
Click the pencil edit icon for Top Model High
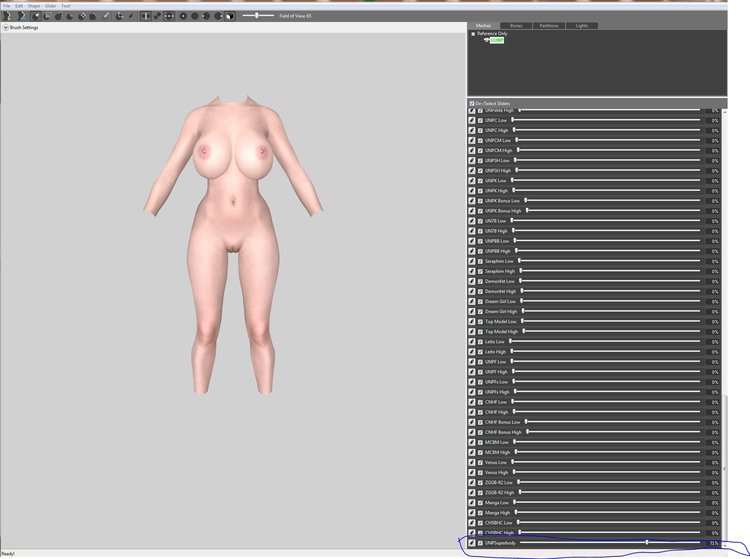pos(472,331)
